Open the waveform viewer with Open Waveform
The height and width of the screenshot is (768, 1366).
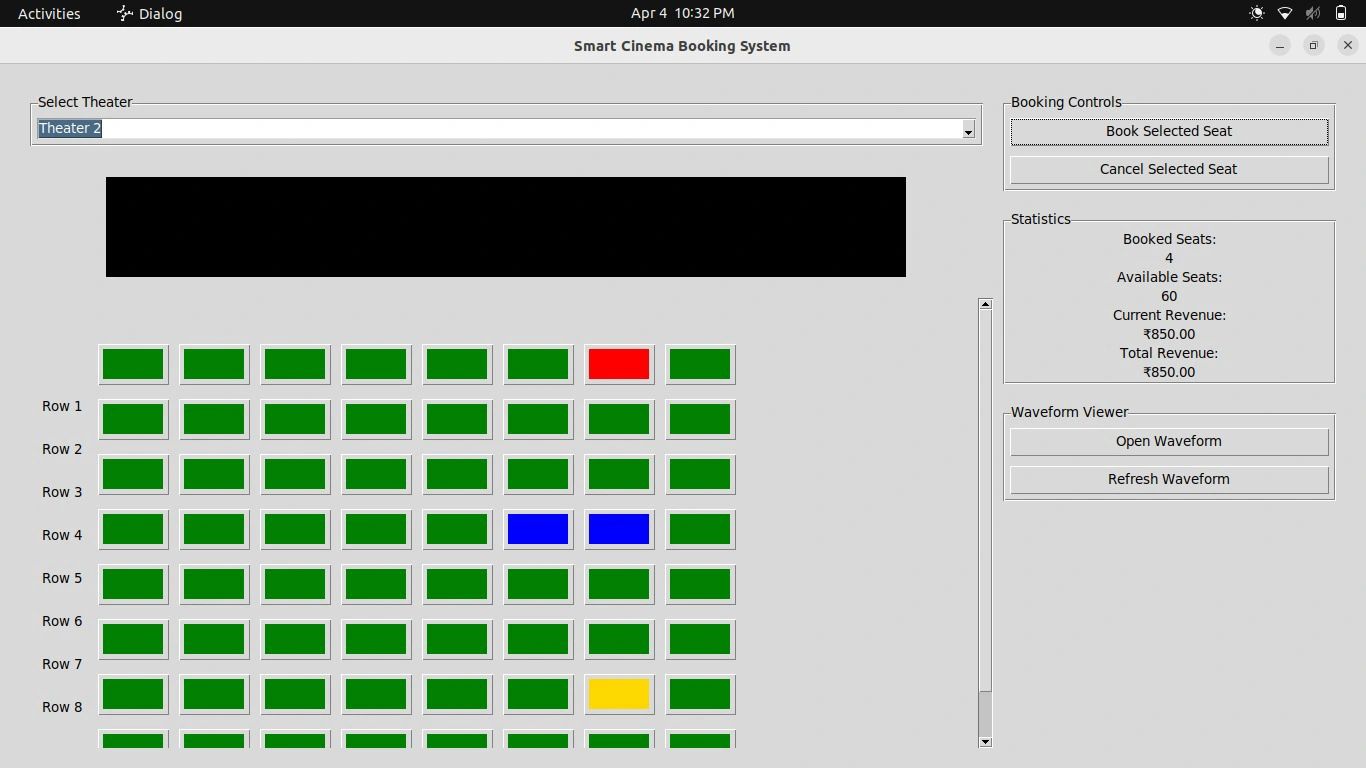(1169, 441)
